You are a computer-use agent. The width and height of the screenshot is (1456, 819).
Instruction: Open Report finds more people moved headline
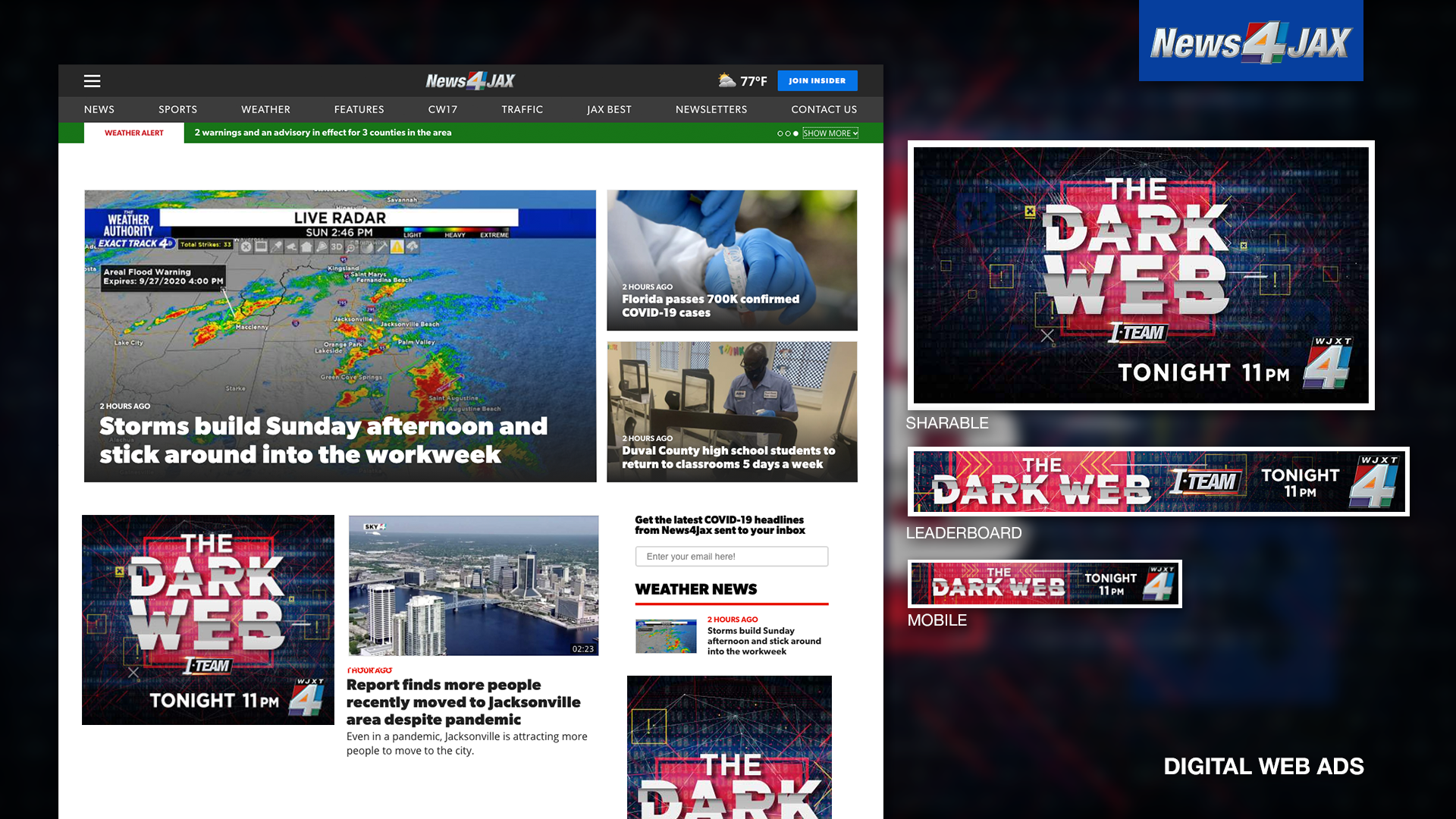click(x=463, y=702)
